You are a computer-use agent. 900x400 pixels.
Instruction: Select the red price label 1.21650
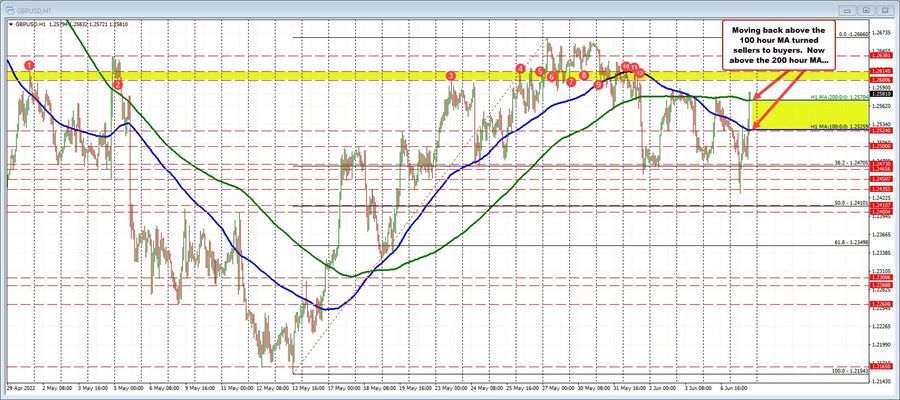(882, 365)
